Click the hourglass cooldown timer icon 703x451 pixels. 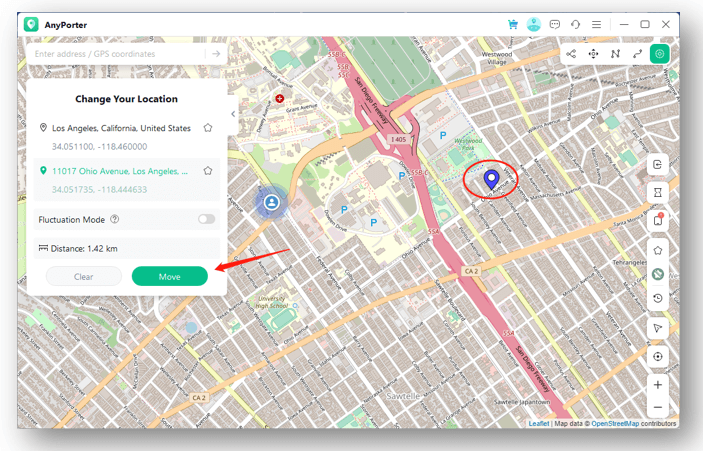tap(657, 192)
